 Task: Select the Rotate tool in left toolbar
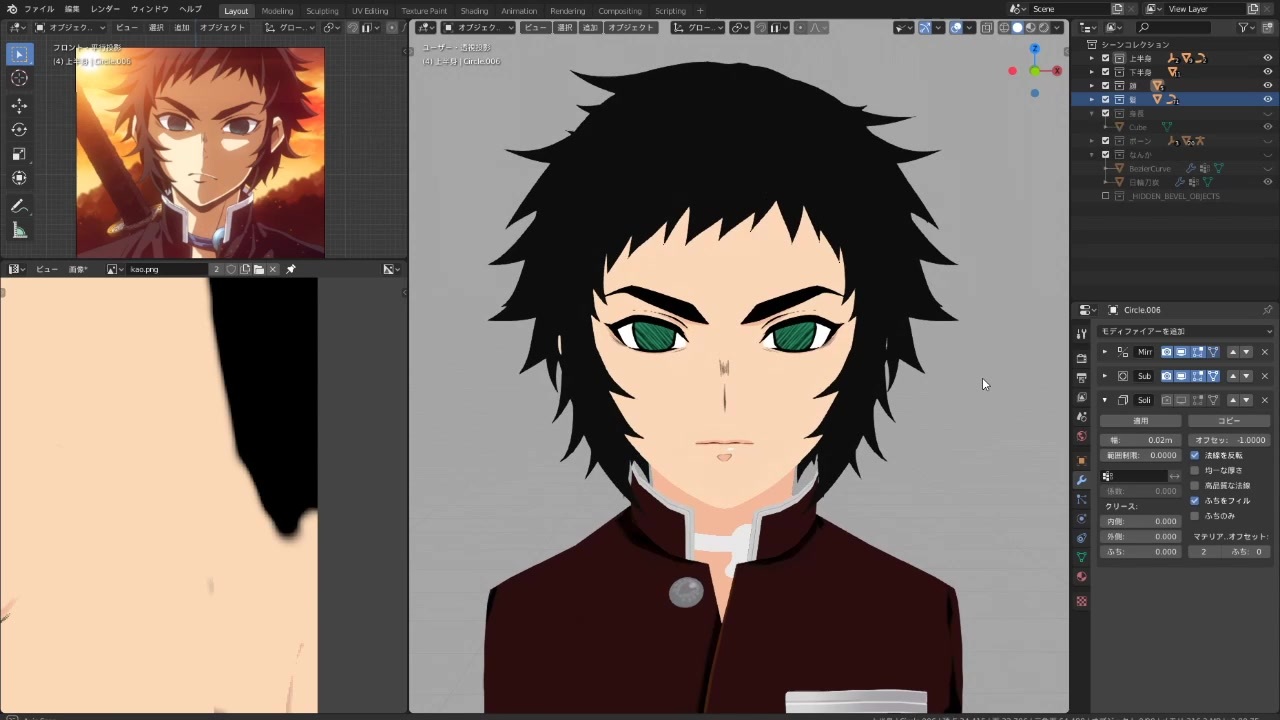pyautogui.click(x=19, y=129)
